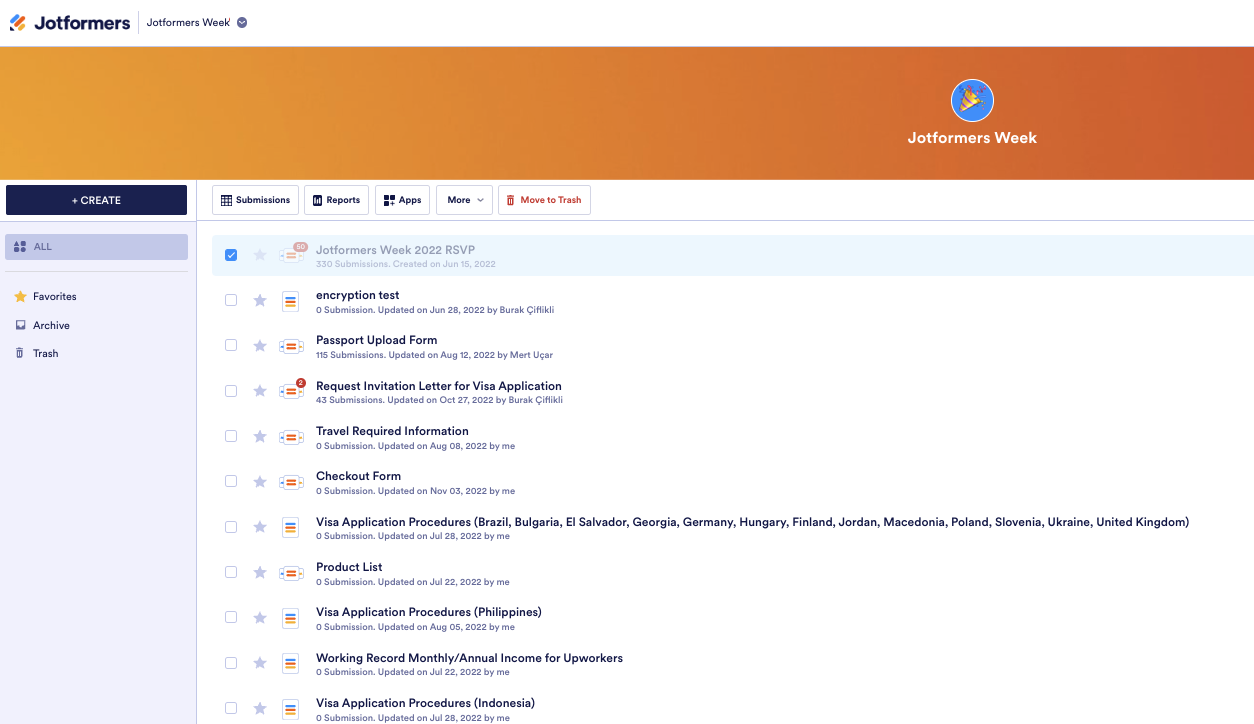Image resolution: width=1254 pixels, height=724 pixels.
Task: Check the Working Record Monthly/Annual Income checkbox
Action: (231, 663)
